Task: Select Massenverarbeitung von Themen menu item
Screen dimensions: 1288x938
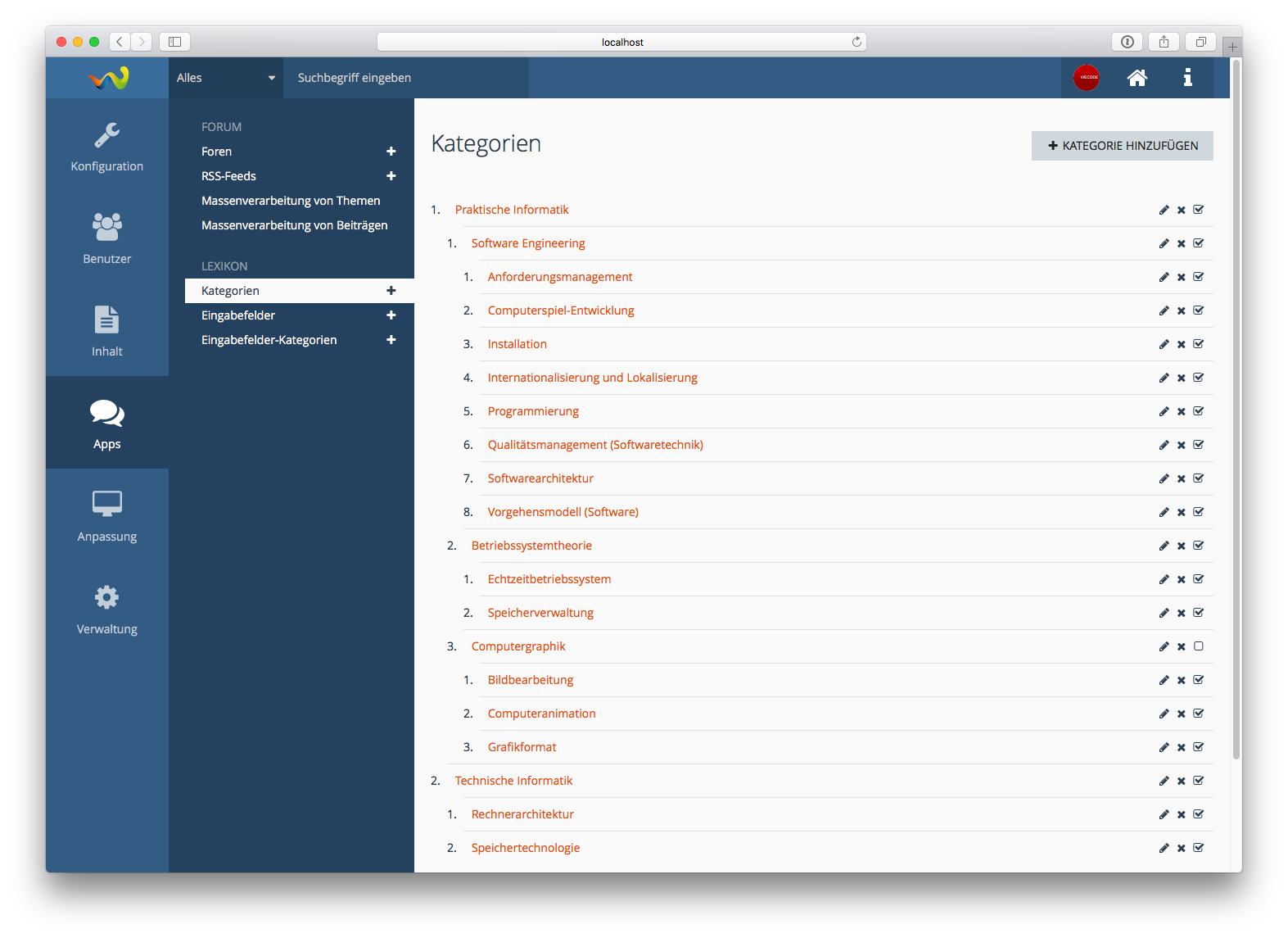Action: click(x=291, y=201)
